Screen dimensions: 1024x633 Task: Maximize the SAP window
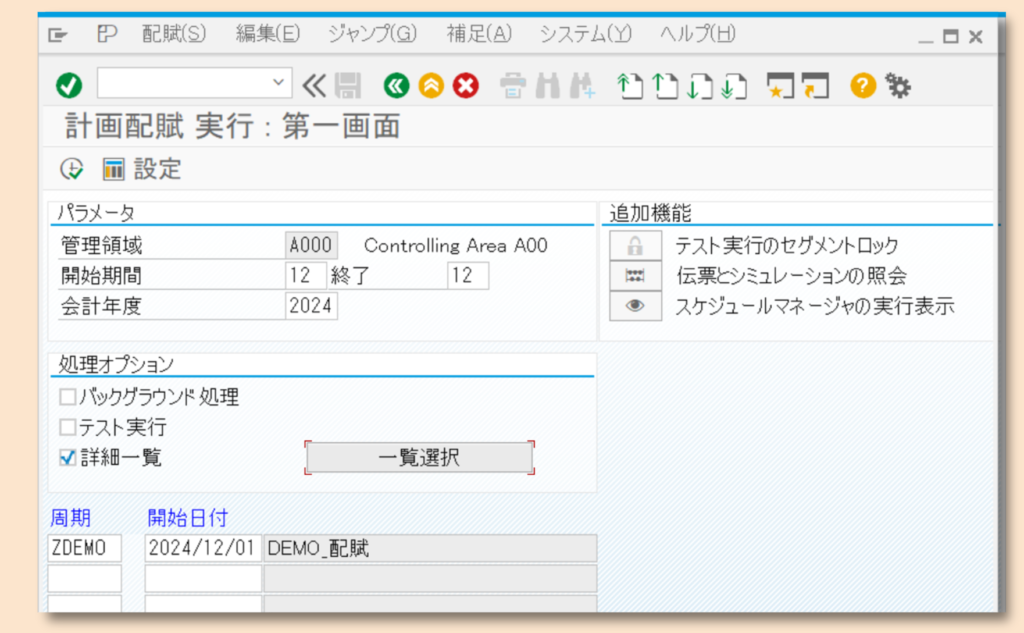tap(951, 37)
